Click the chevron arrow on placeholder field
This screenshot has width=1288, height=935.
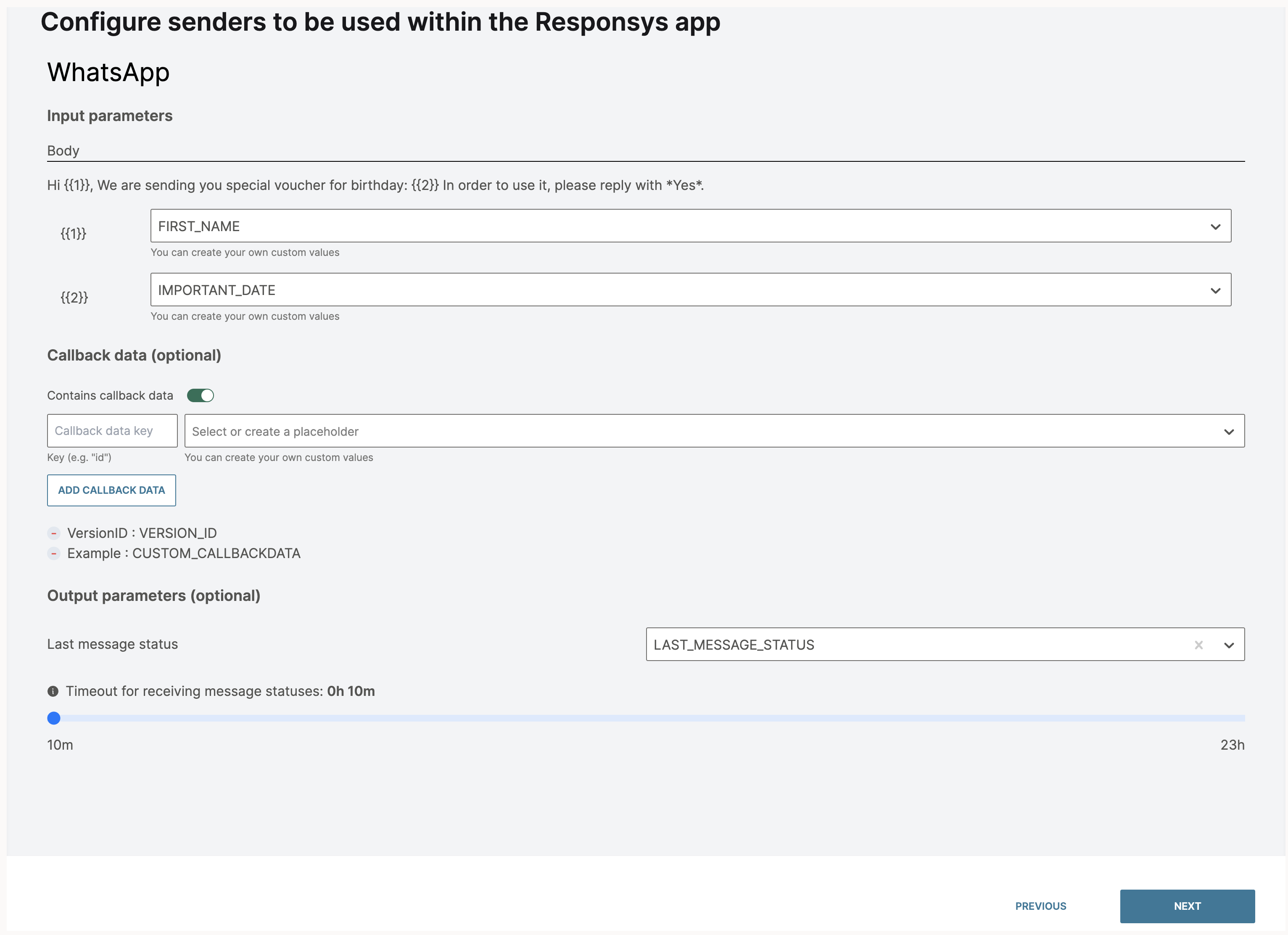[1228, 432]
